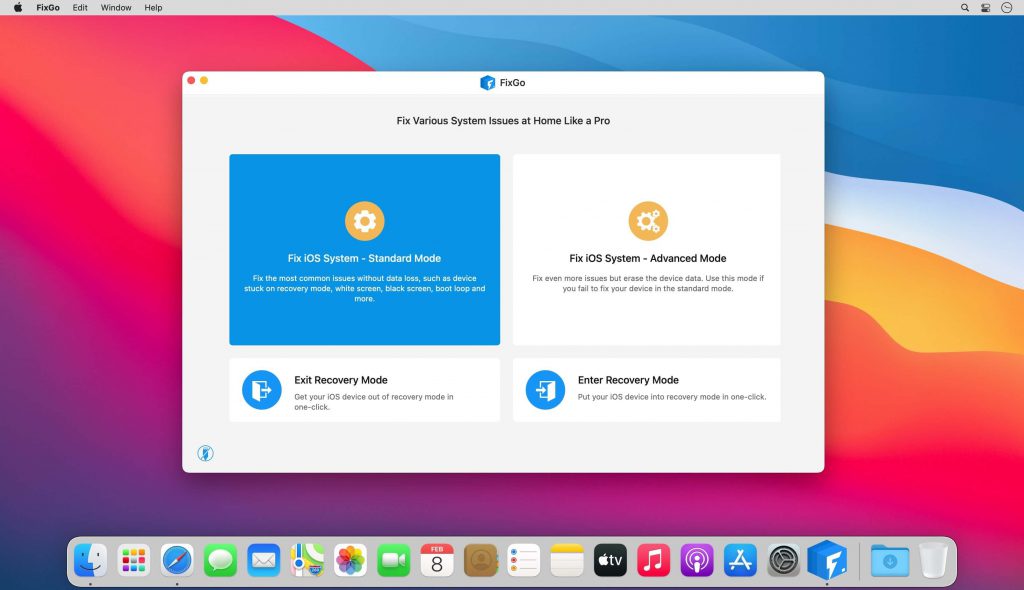Image resolution: width=1024 pixels, height=590 pixels.
Task: Open the Window menu
Action: 115,7
